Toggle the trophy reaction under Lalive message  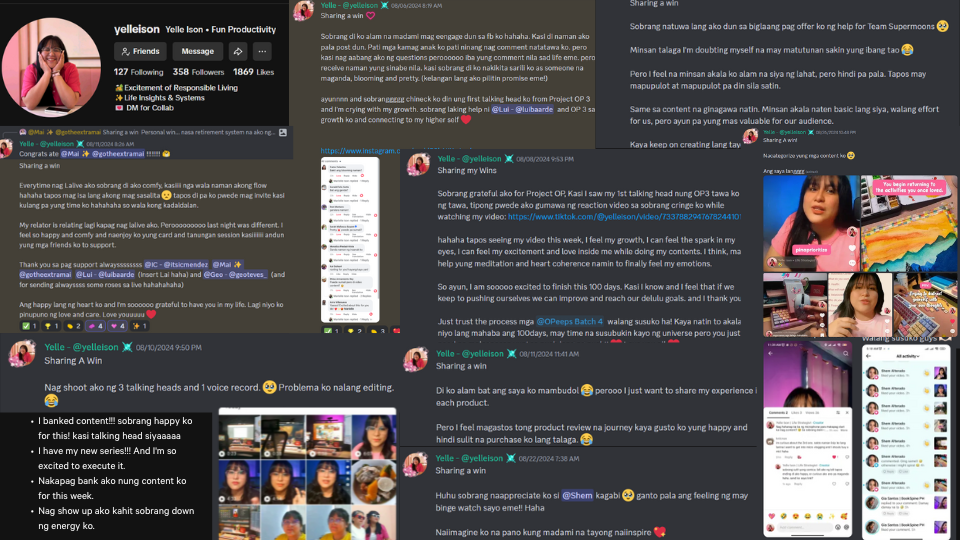click(51, 326)
